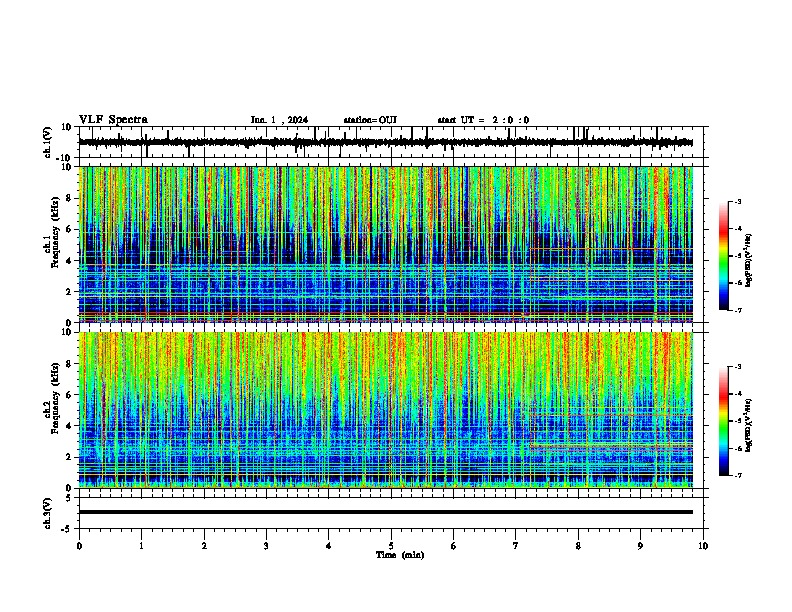
Task: Click time axis tick label 9
Action: coord(640,546)
